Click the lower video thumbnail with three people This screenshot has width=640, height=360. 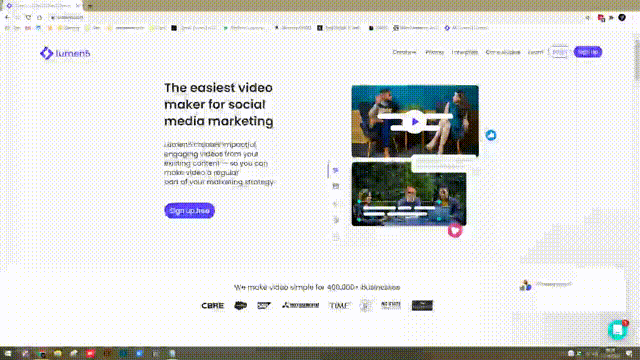point(409,194)
